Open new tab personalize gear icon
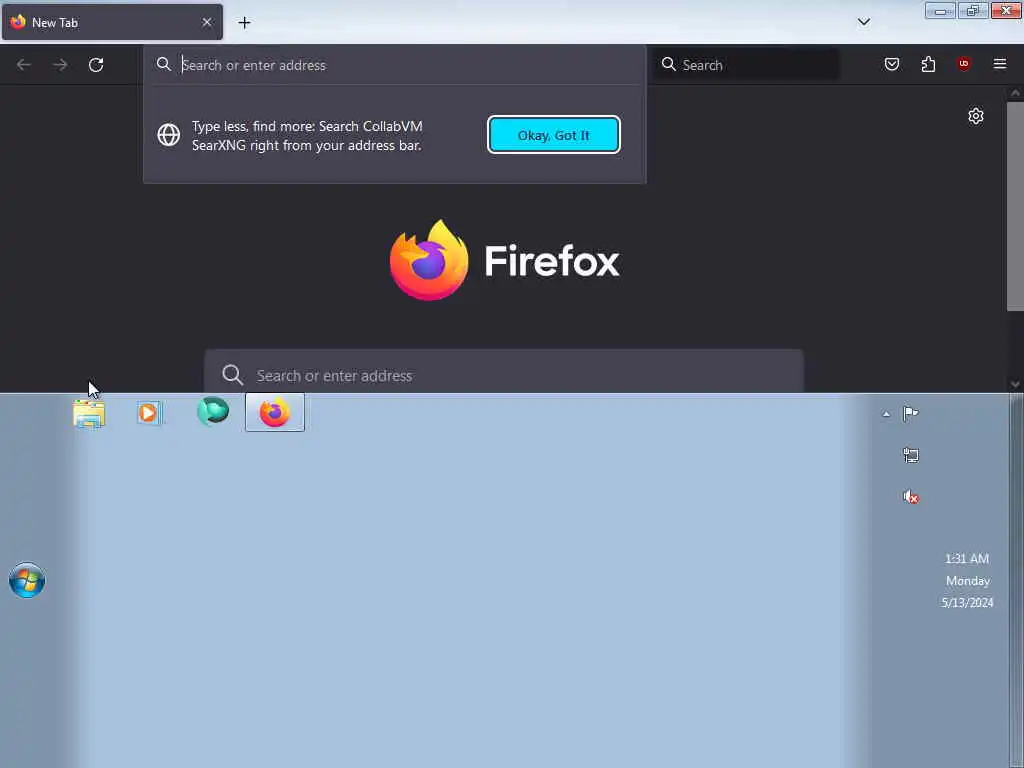This screenshot has height=768, width=1024. pyautogui.click(x=975, y=116)
